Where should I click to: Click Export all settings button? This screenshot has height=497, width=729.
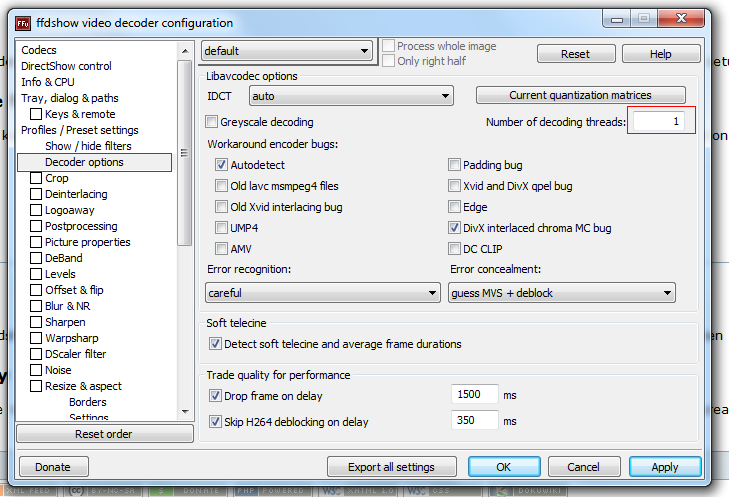click(391, 467)
